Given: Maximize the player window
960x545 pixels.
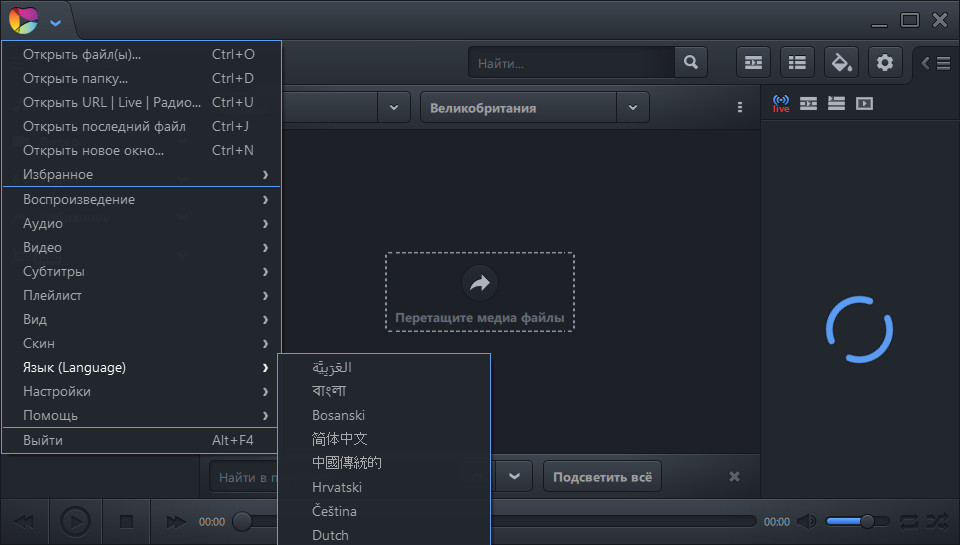Looking at the screenshot, I should pyautogui.click(x=910, y=20).
